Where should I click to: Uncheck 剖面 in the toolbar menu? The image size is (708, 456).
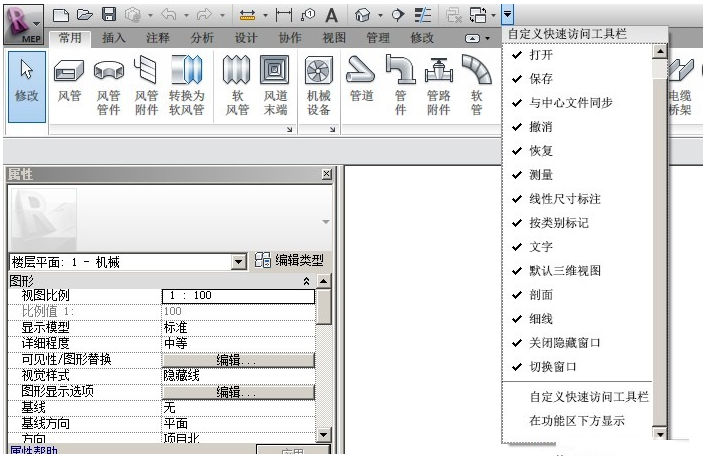pos(578,295)
